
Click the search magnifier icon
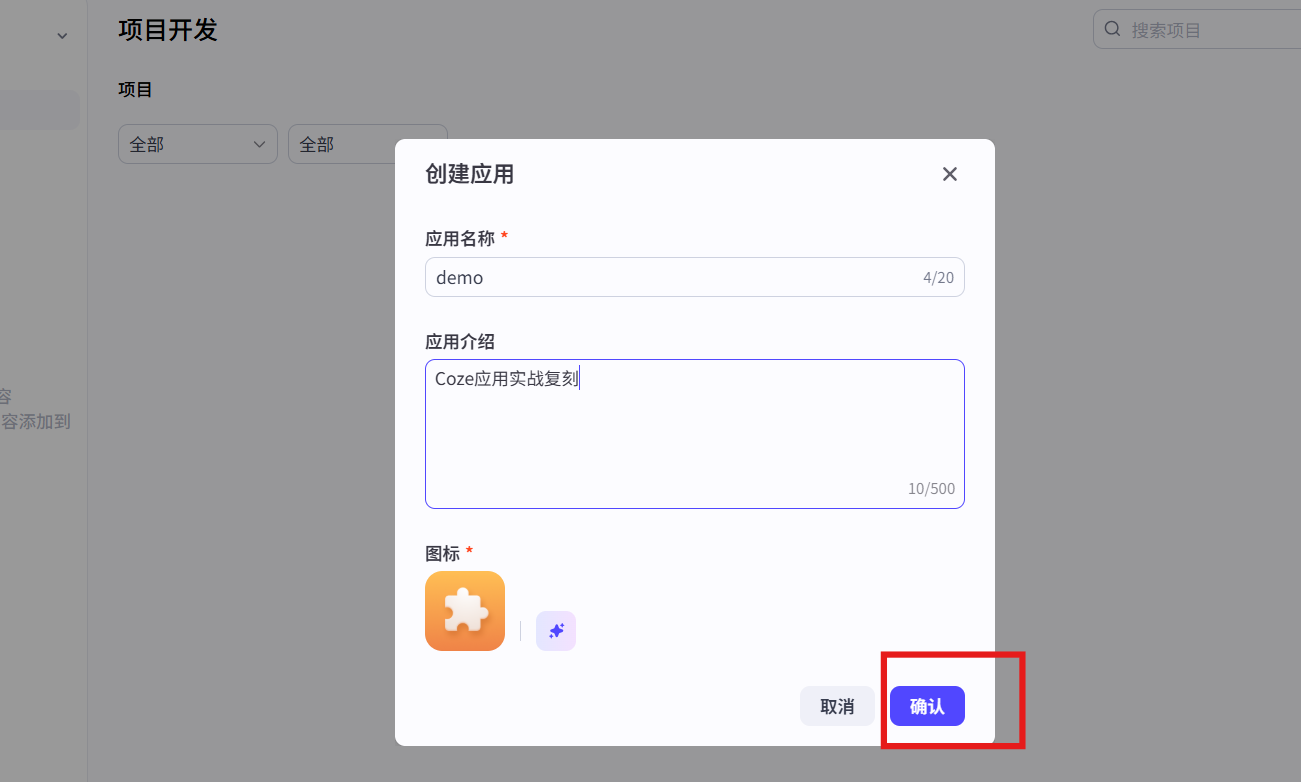1112,30
